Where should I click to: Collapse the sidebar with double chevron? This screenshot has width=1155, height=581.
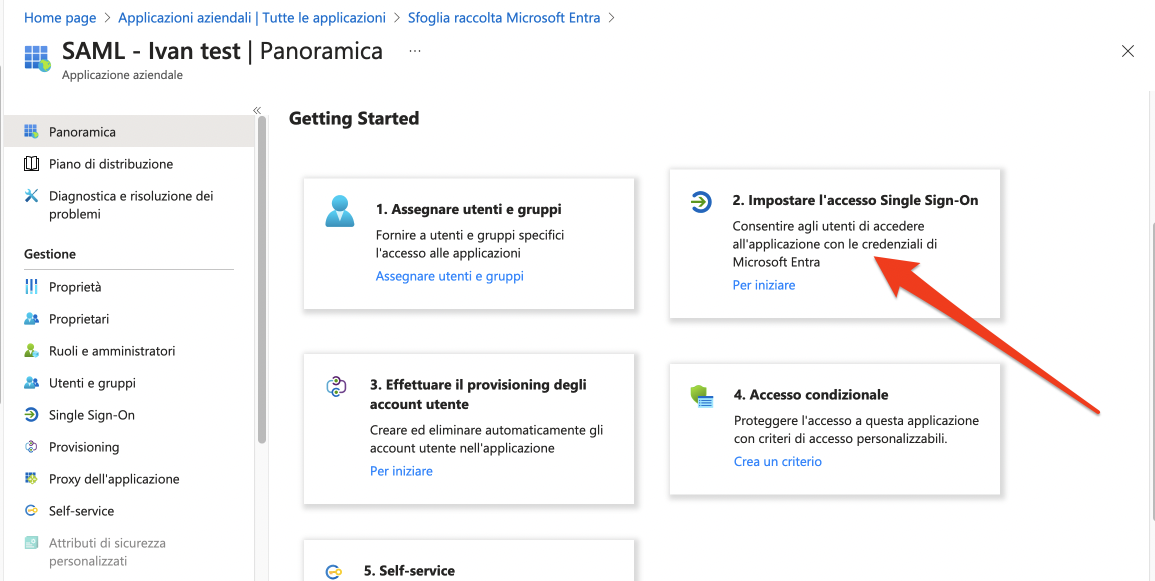click(x=257, y=110)
